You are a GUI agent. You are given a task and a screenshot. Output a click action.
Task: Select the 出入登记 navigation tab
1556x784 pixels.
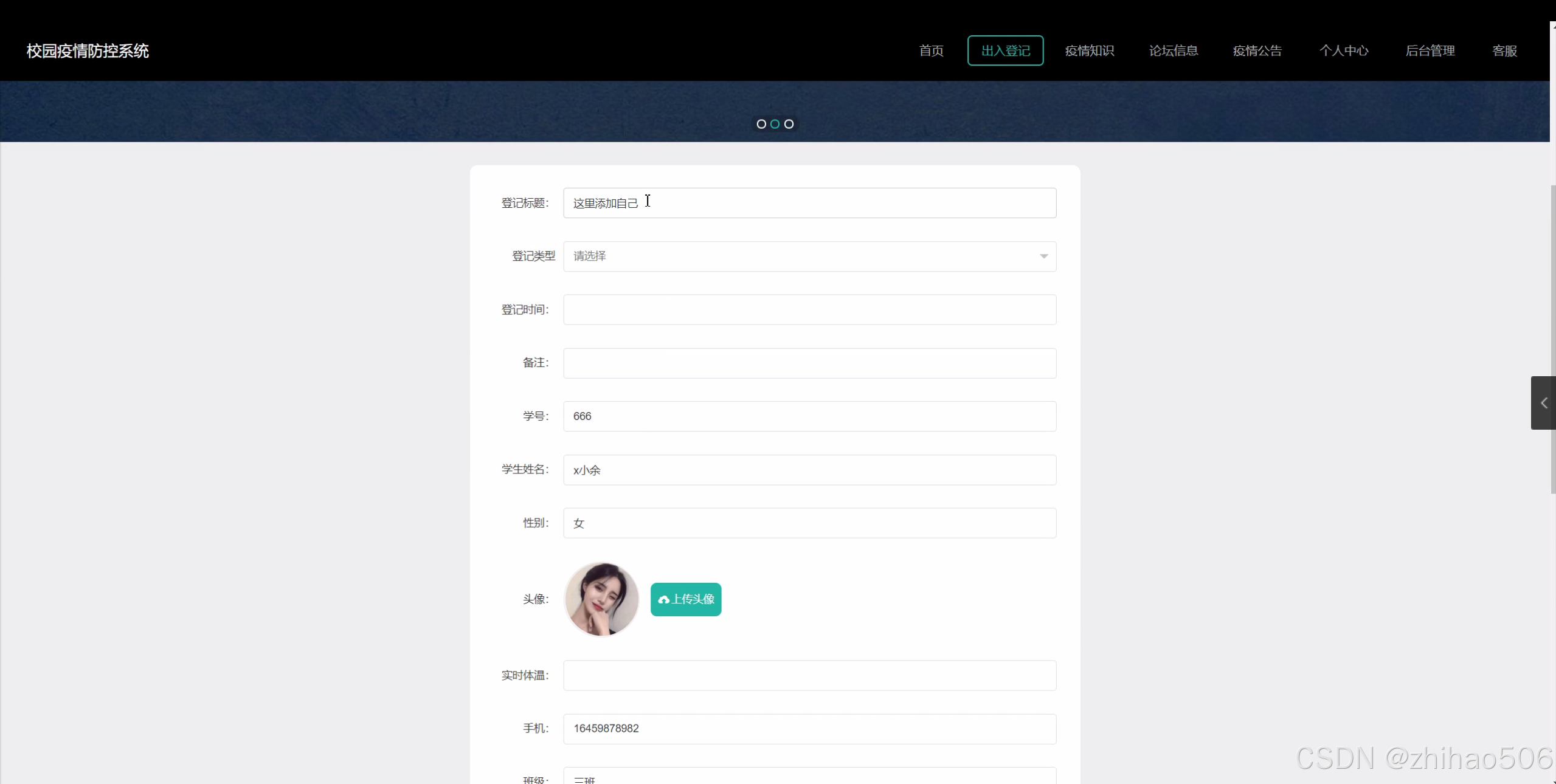click(1005, 51)
